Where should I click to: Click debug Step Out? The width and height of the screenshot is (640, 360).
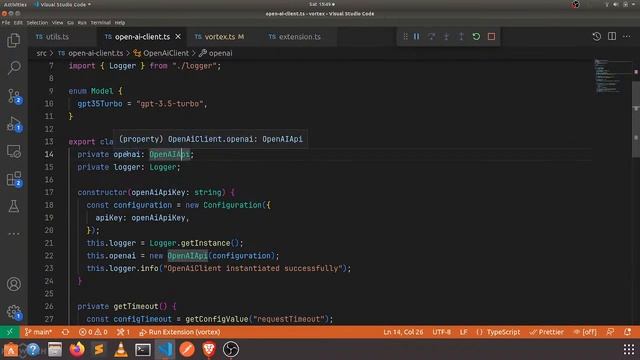(x=461, y=37)
